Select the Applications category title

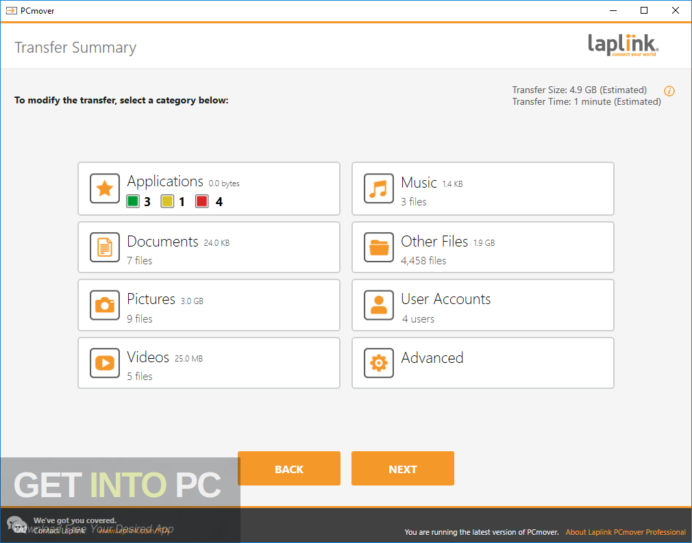click(x=165, y=181)
